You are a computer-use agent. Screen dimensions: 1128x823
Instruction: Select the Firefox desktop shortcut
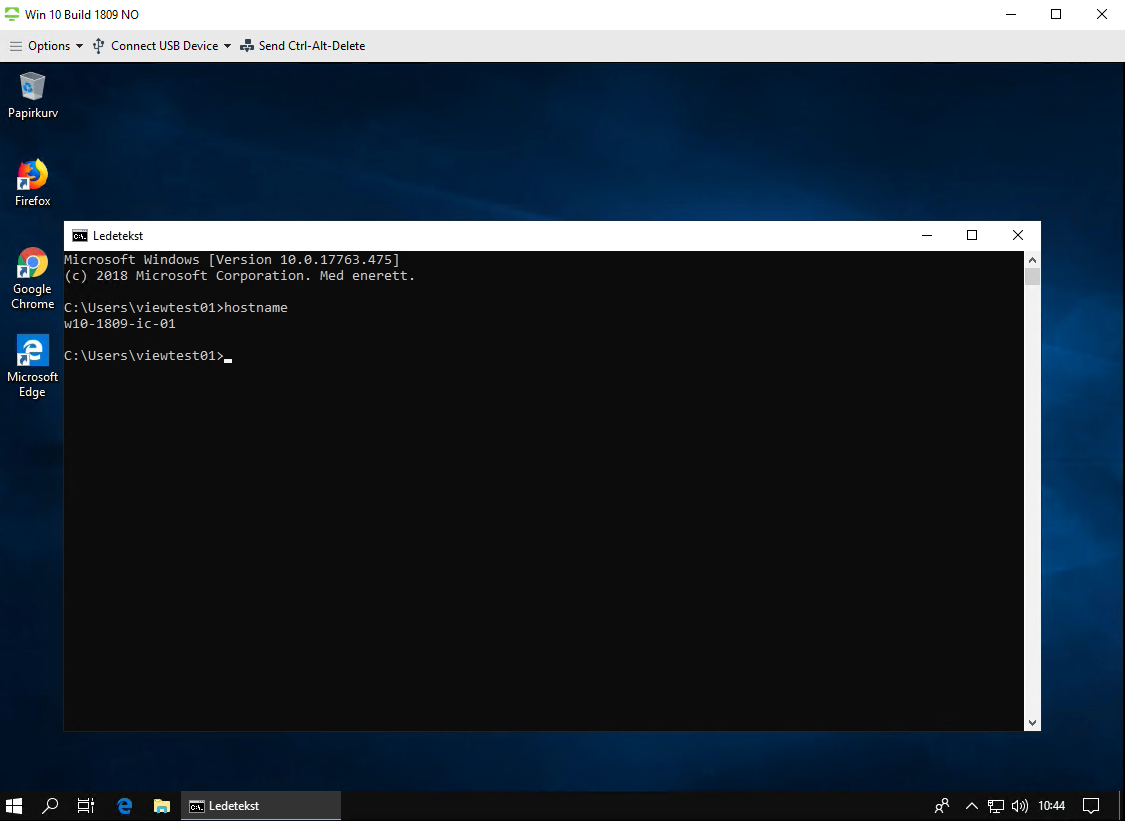pyautogui.click(x=33, y=176)
